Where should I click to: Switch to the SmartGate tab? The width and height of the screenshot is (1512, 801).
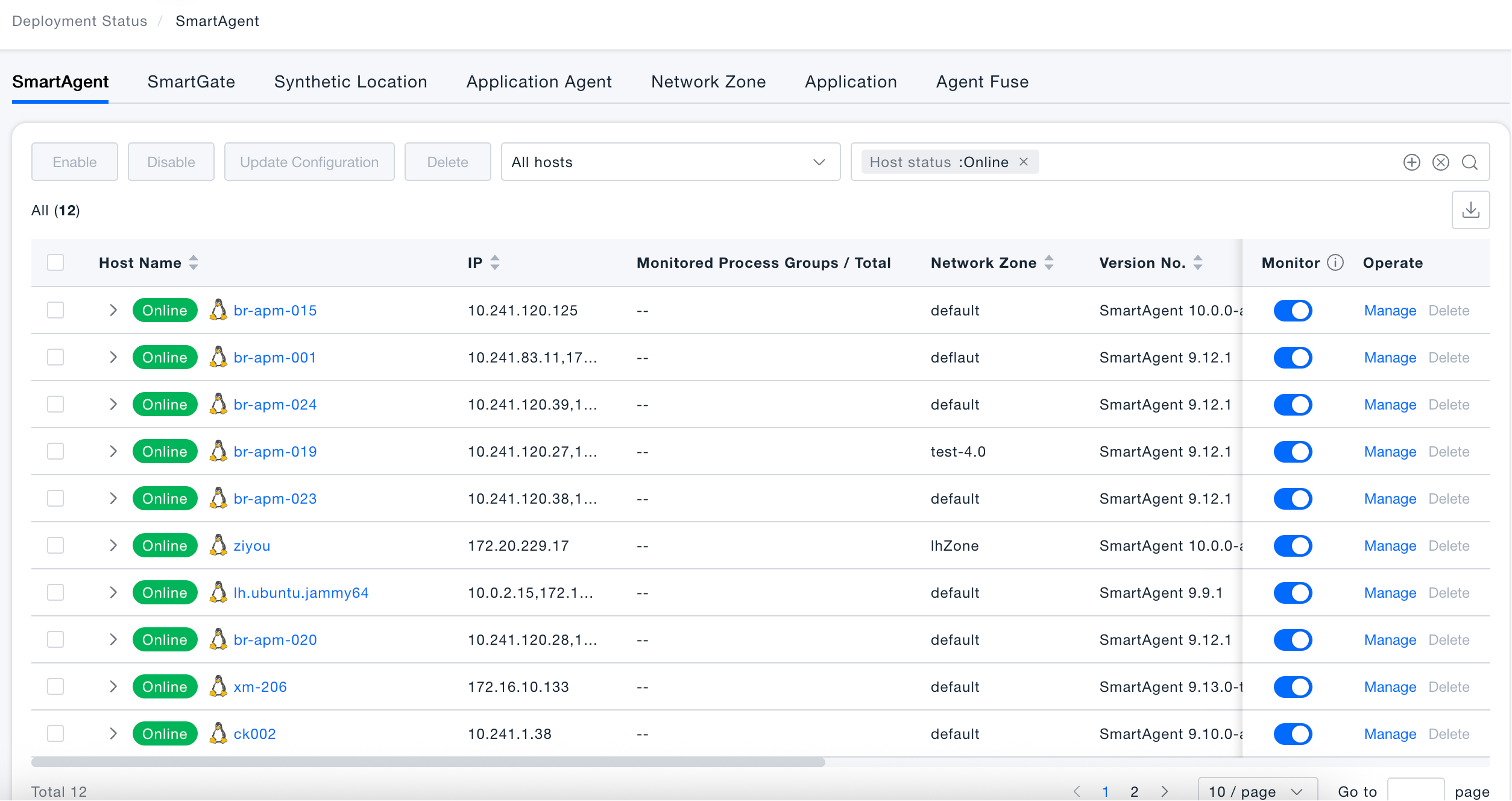coord(191,81)
